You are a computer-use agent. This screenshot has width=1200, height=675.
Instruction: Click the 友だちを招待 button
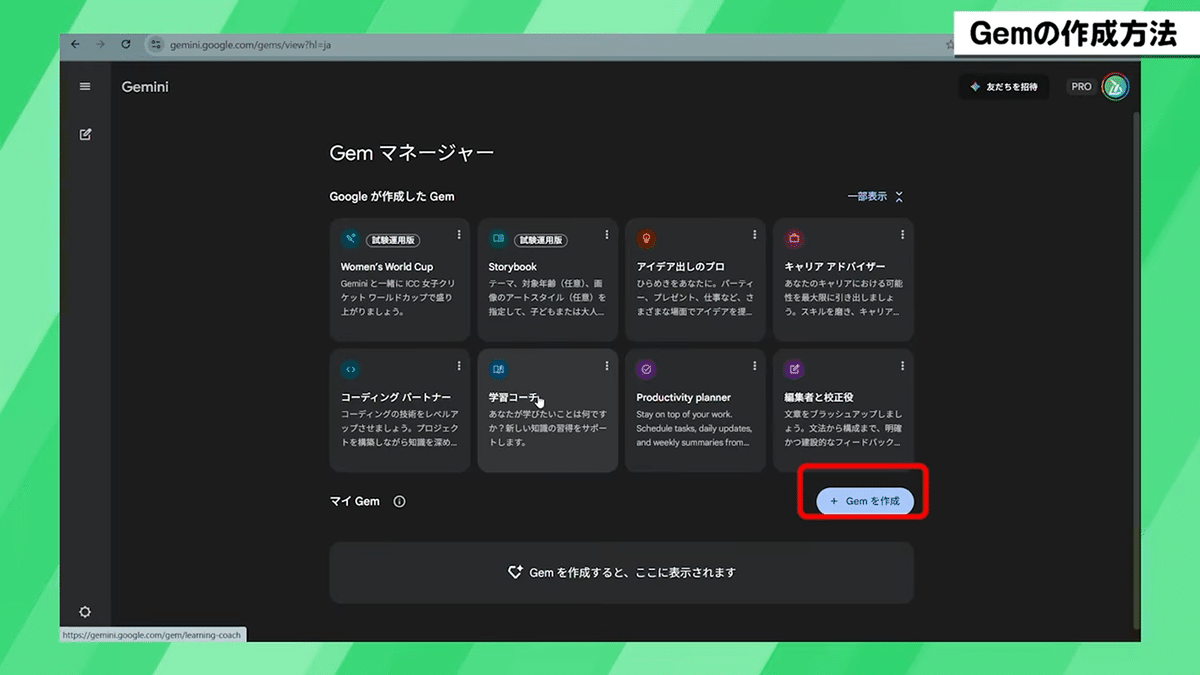click(1003, 87)
